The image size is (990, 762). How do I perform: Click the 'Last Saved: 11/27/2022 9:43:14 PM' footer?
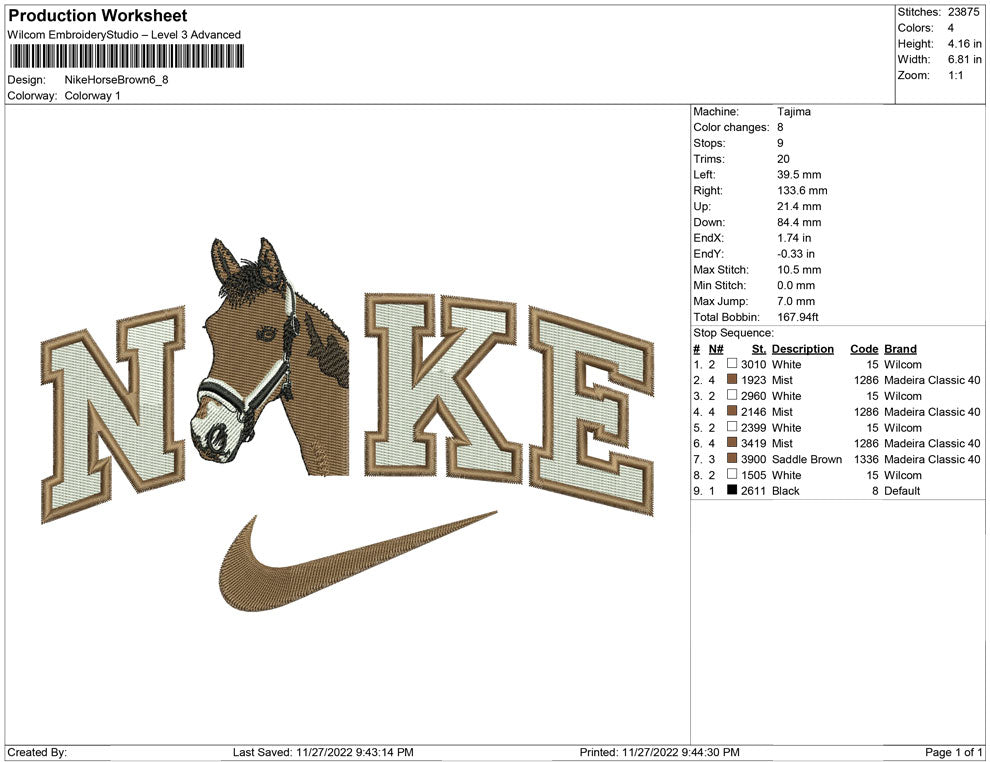pos(323,752)
